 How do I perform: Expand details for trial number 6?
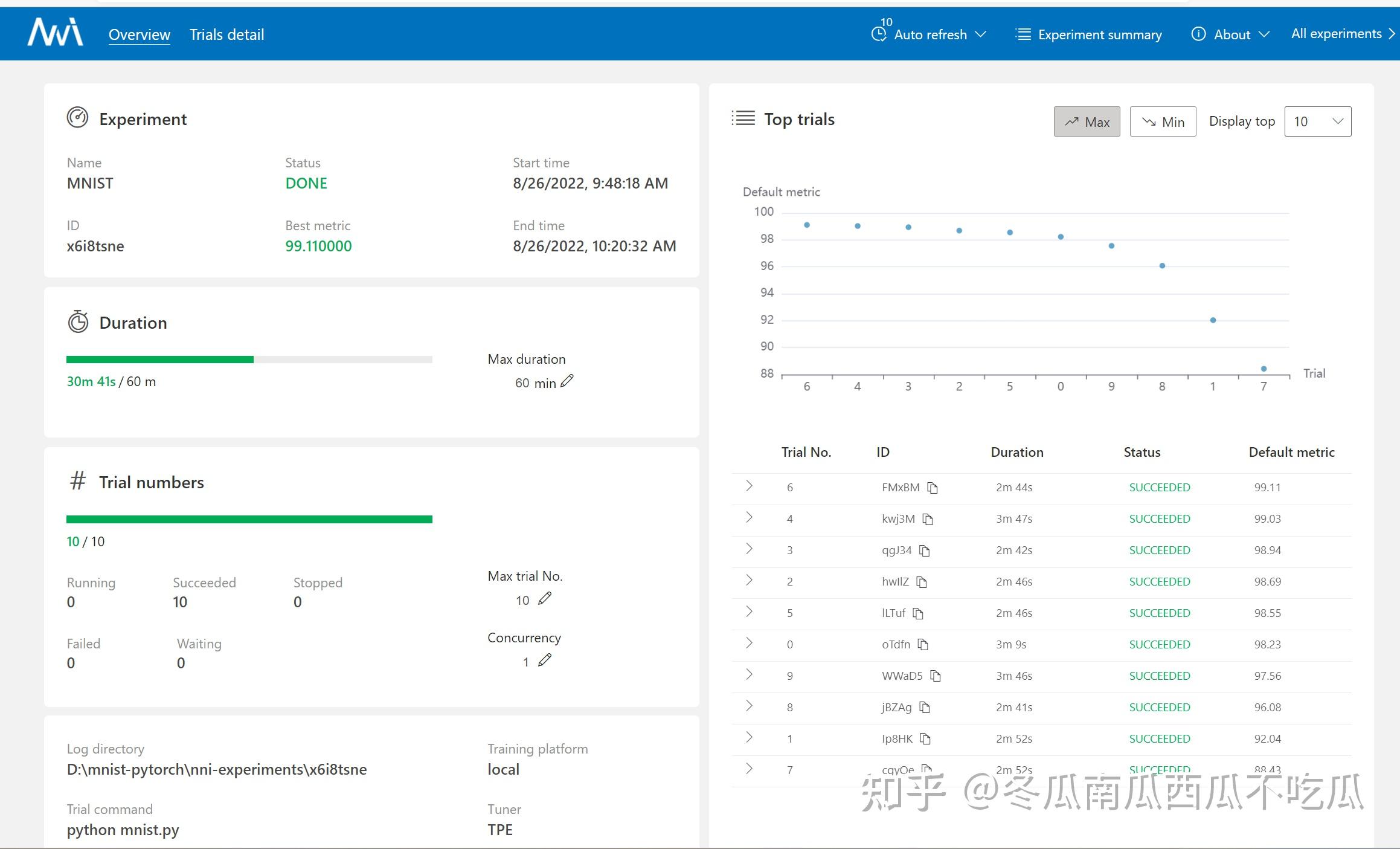[749, 487]
